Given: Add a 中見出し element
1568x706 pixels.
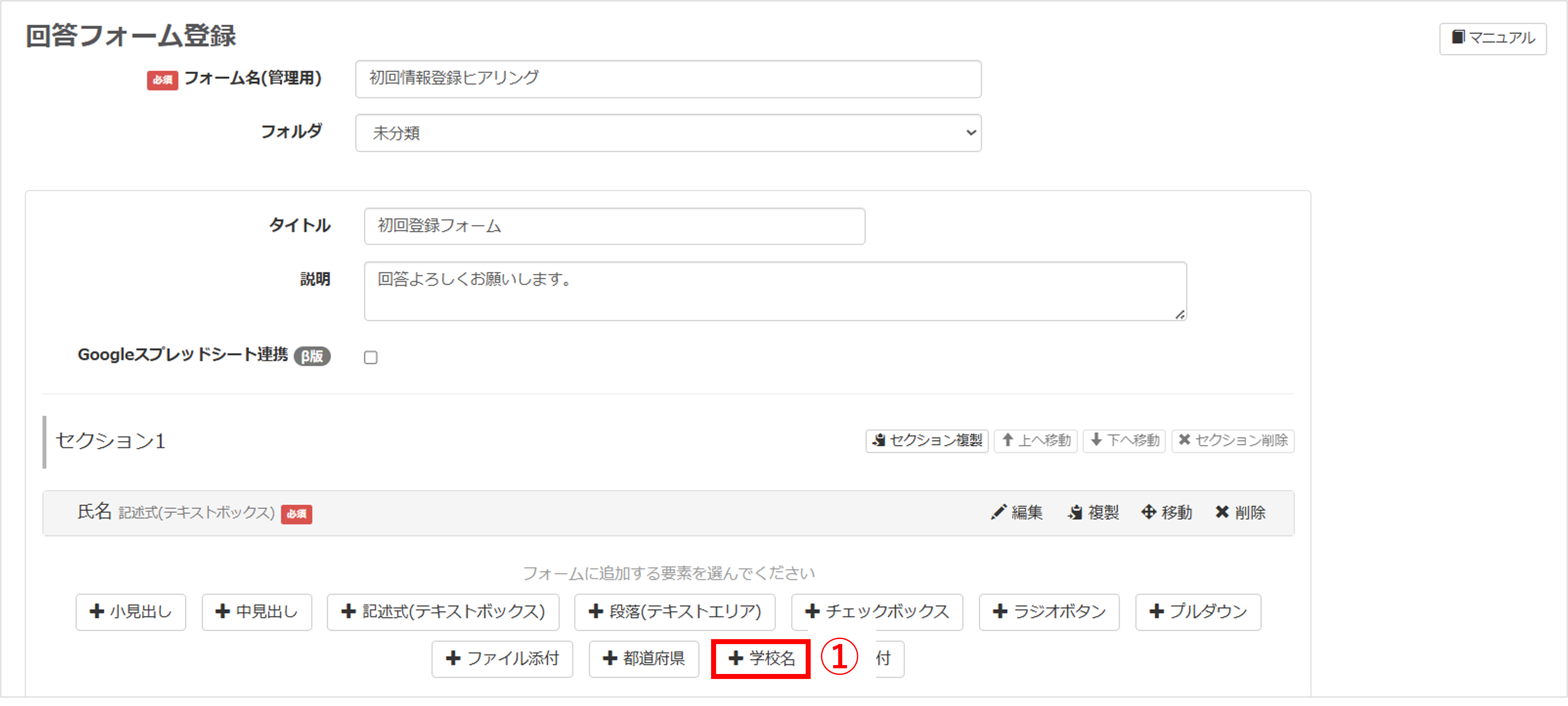Looking at the screenshot, I should point(257,612).
